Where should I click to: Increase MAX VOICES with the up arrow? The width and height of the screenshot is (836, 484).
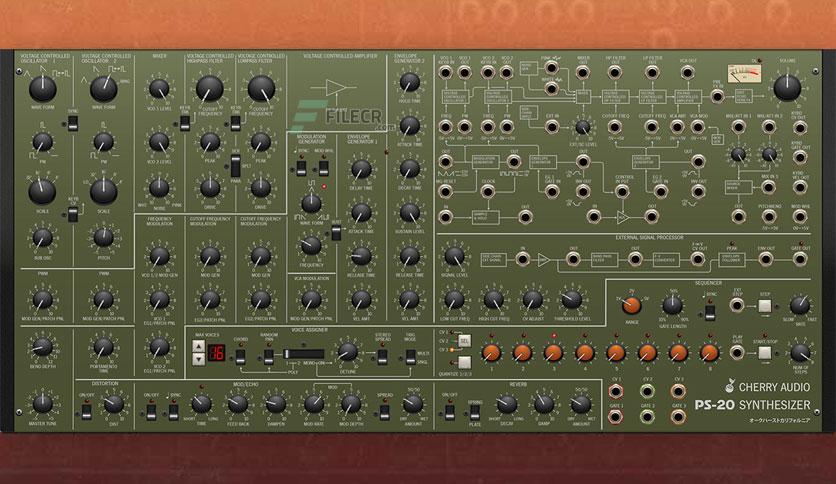[x=198, y=346]
